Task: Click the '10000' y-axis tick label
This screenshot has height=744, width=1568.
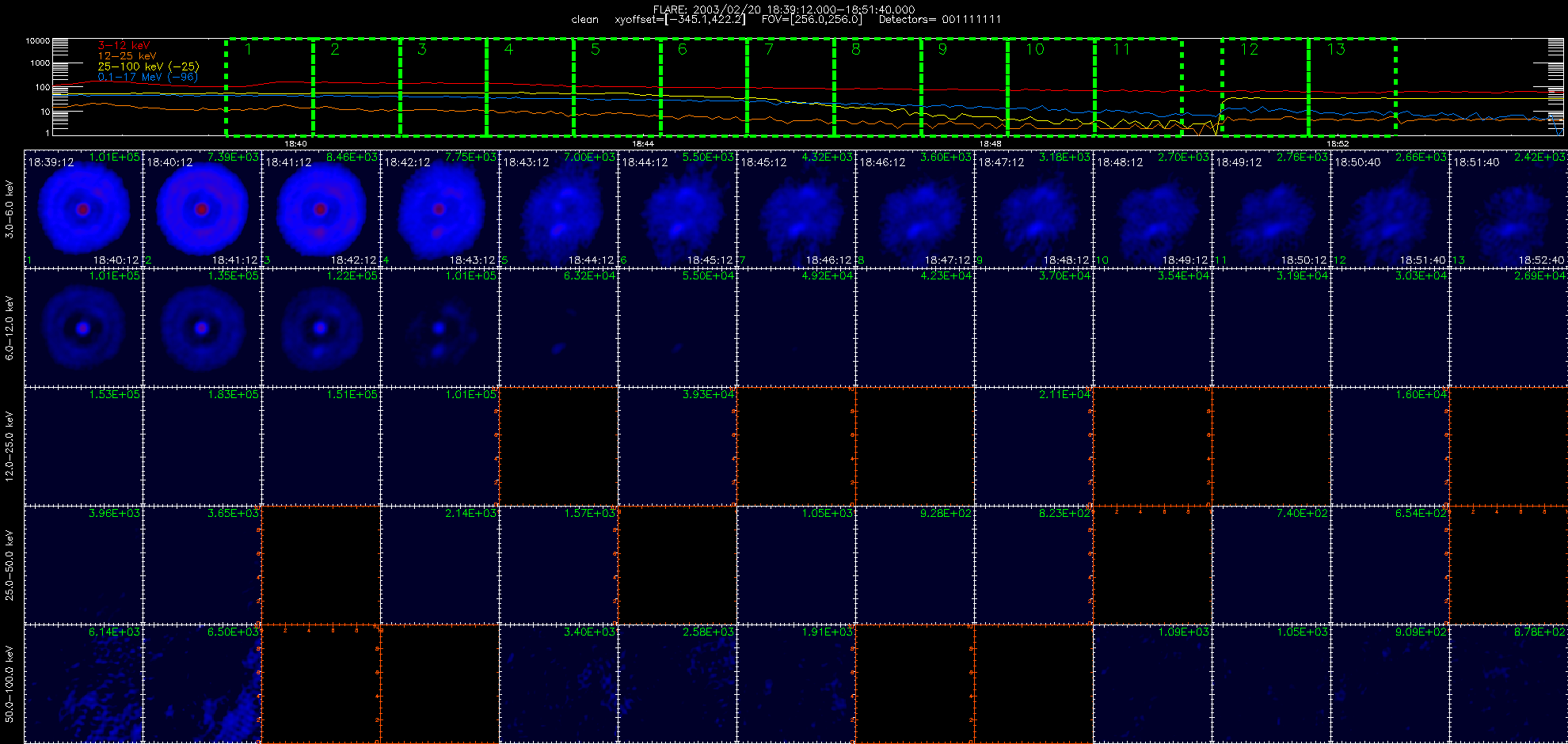Action: tap(38, 41)
